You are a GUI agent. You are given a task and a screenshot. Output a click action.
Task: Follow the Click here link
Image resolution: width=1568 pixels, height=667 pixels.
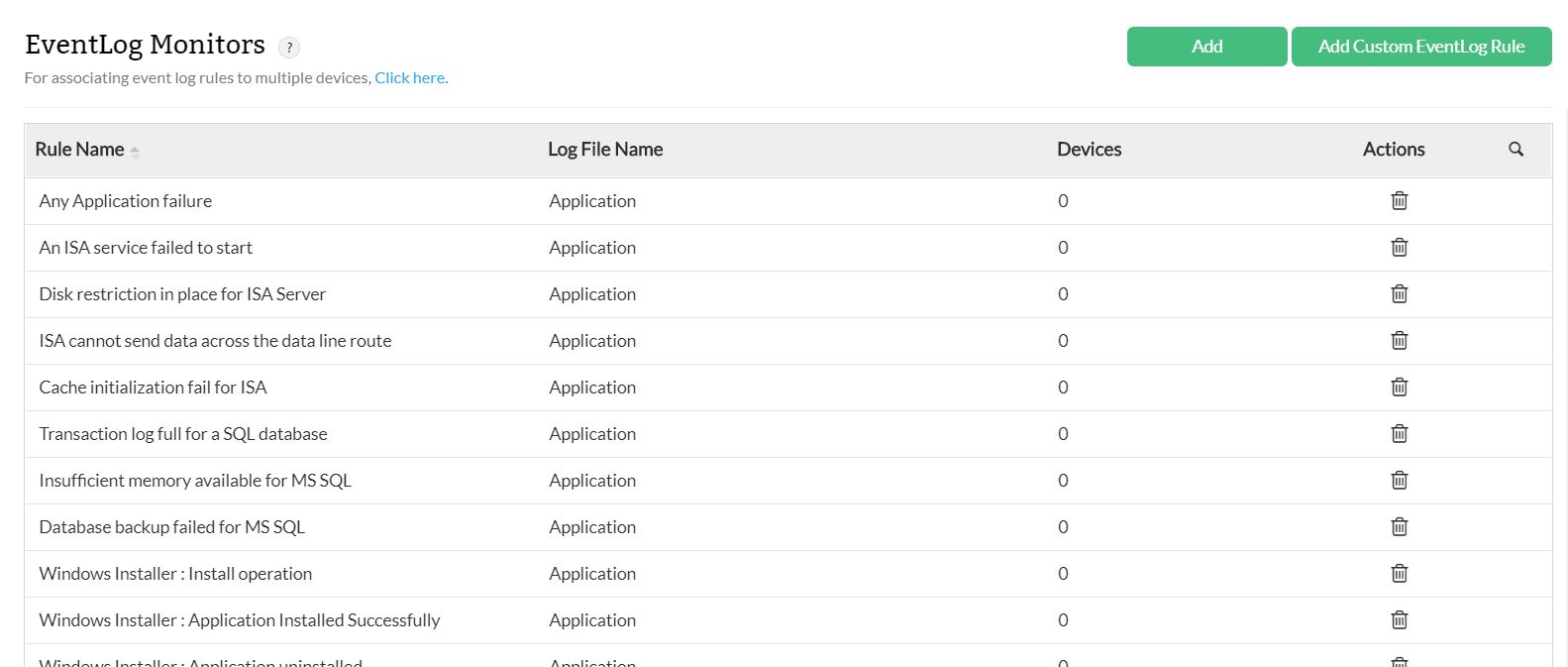[410, 78]
